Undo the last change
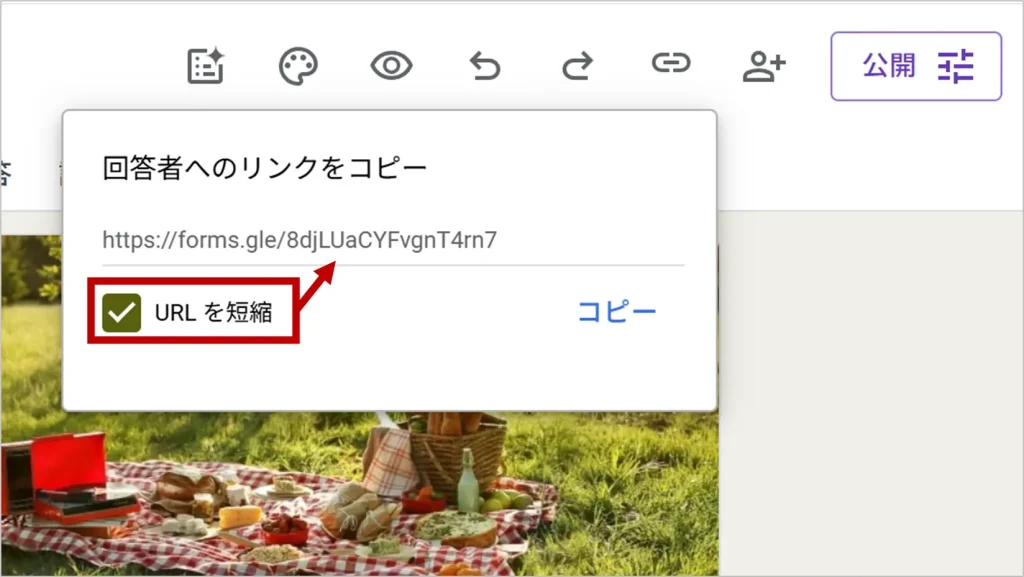The width and height of the screenshot is (1024, 577). (485, 66)
